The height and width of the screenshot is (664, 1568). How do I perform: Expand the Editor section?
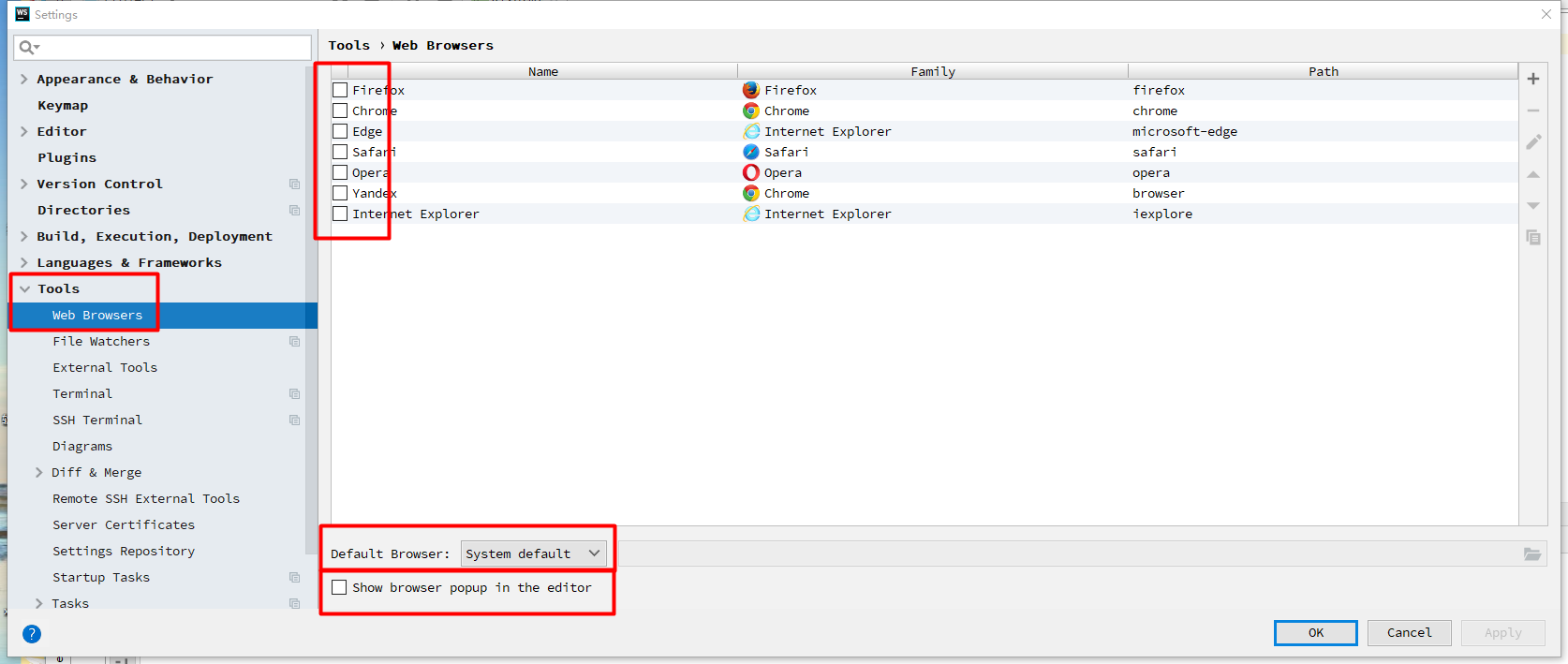point(24,132)
